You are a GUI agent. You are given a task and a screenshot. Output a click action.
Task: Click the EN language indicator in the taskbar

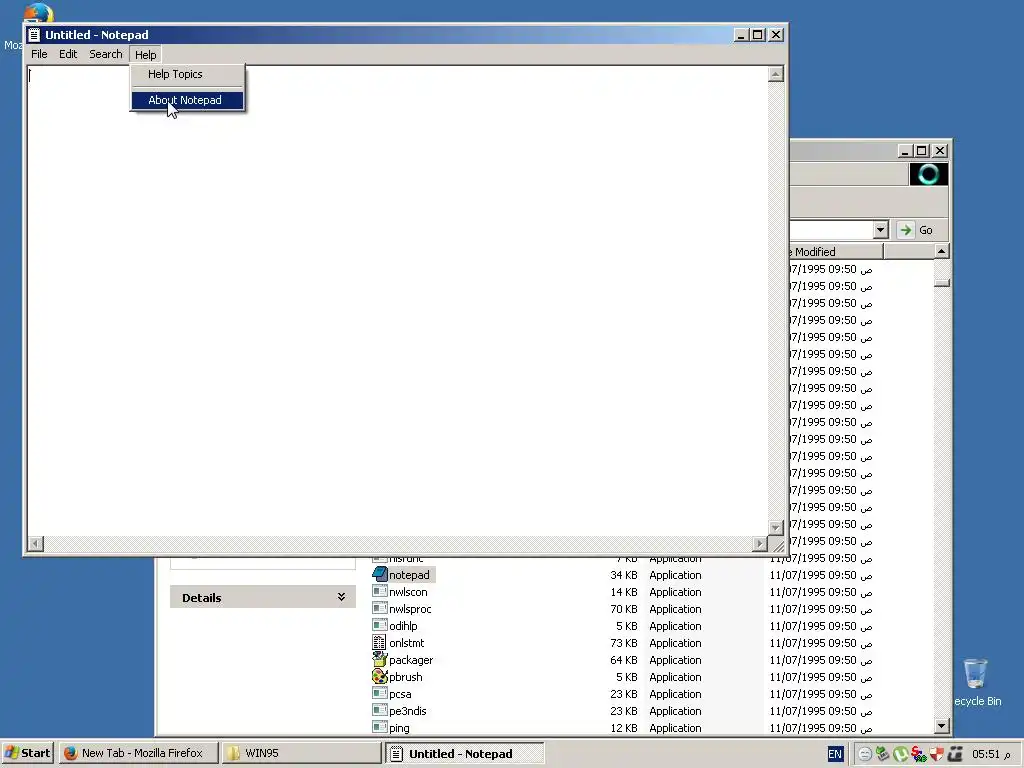tap(835, 754)
